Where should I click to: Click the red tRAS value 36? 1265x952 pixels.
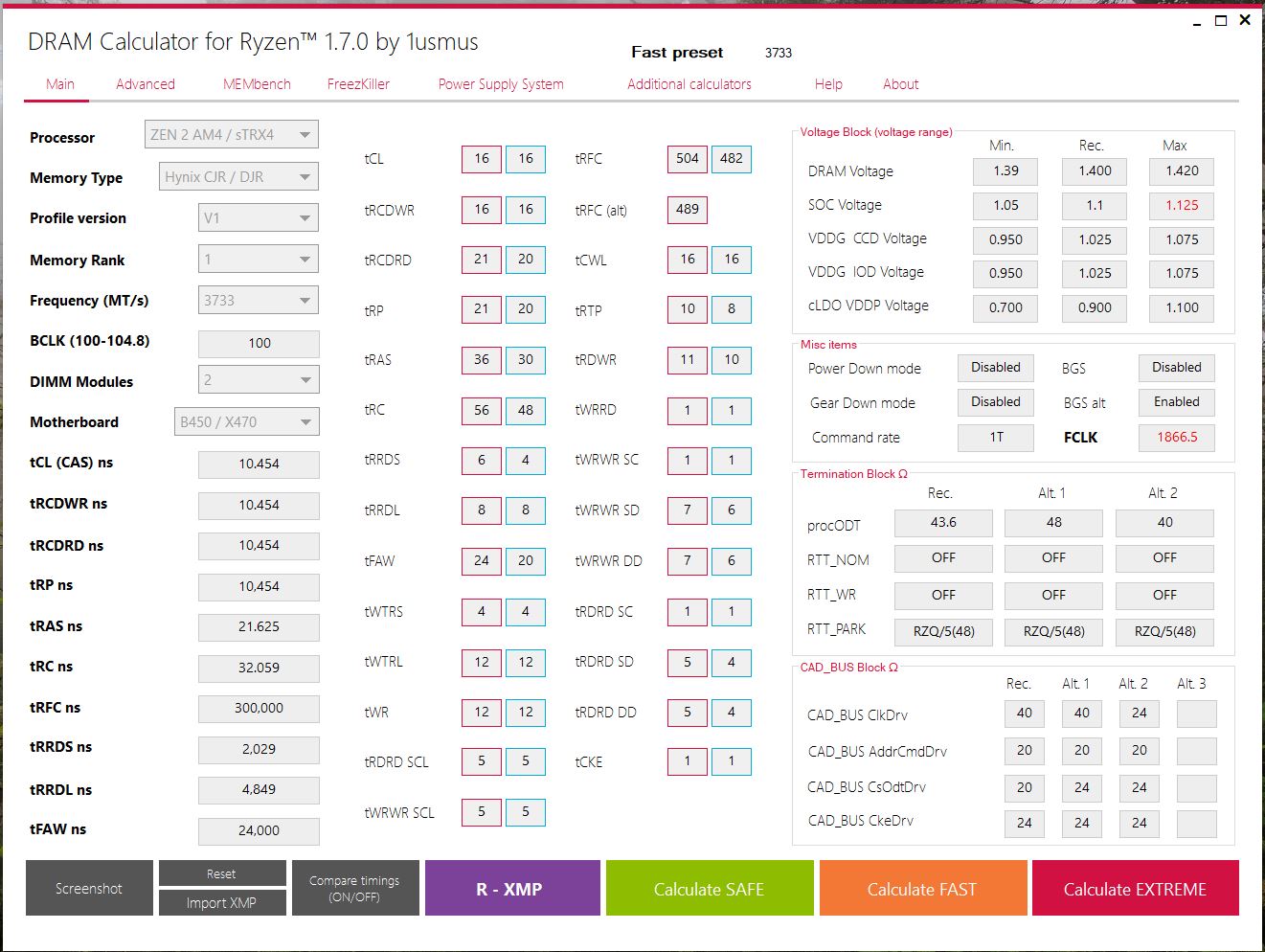pos(482,360)
